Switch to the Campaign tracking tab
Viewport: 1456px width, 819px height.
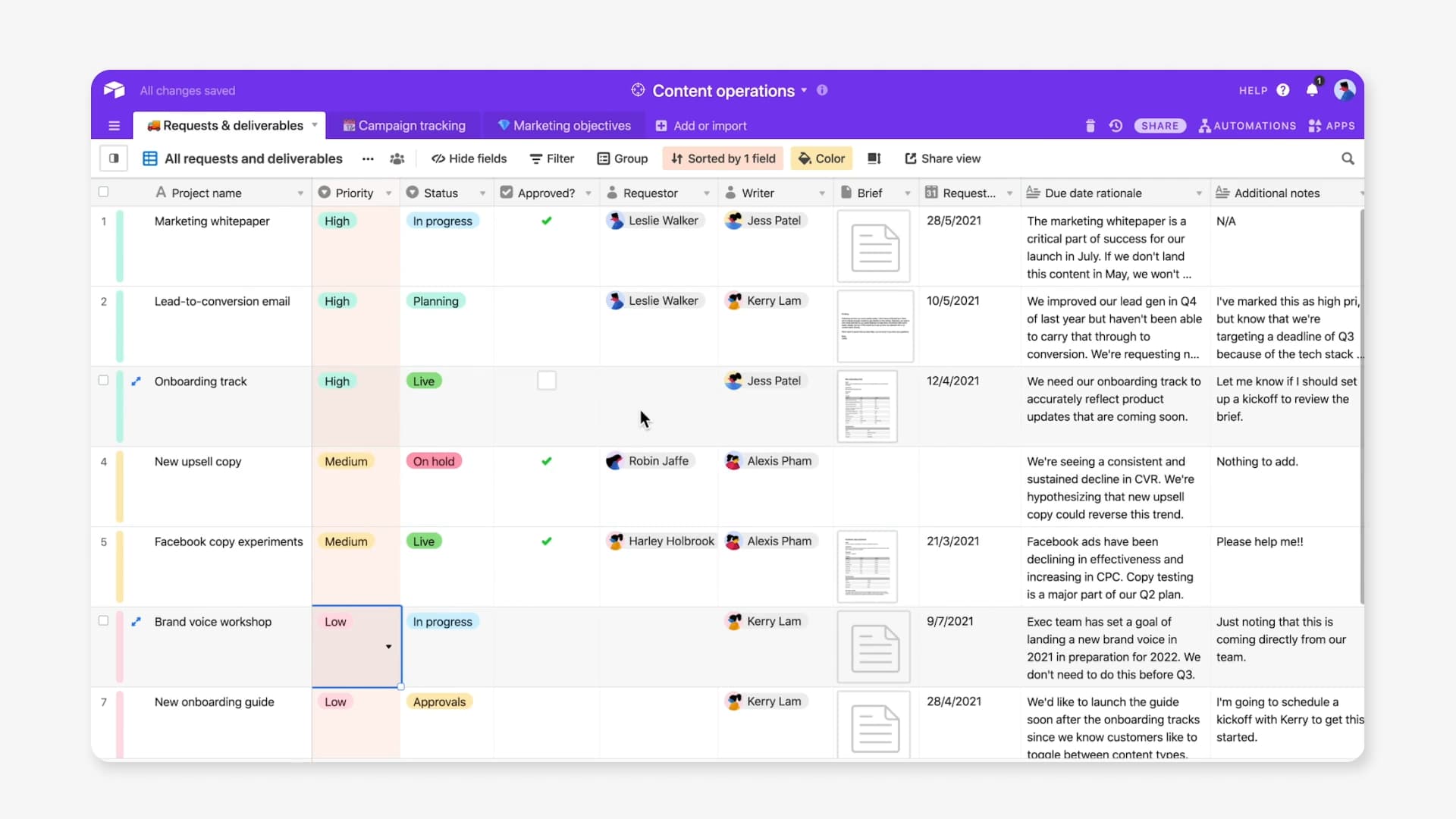403,126
